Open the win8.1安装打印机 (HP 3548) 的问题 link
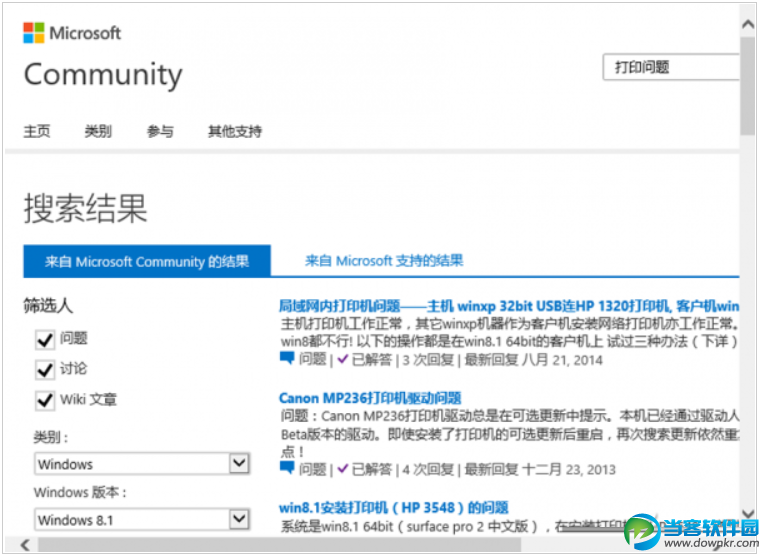The height and width of the screenshot is (557, 760). click(x=394, y=508)
